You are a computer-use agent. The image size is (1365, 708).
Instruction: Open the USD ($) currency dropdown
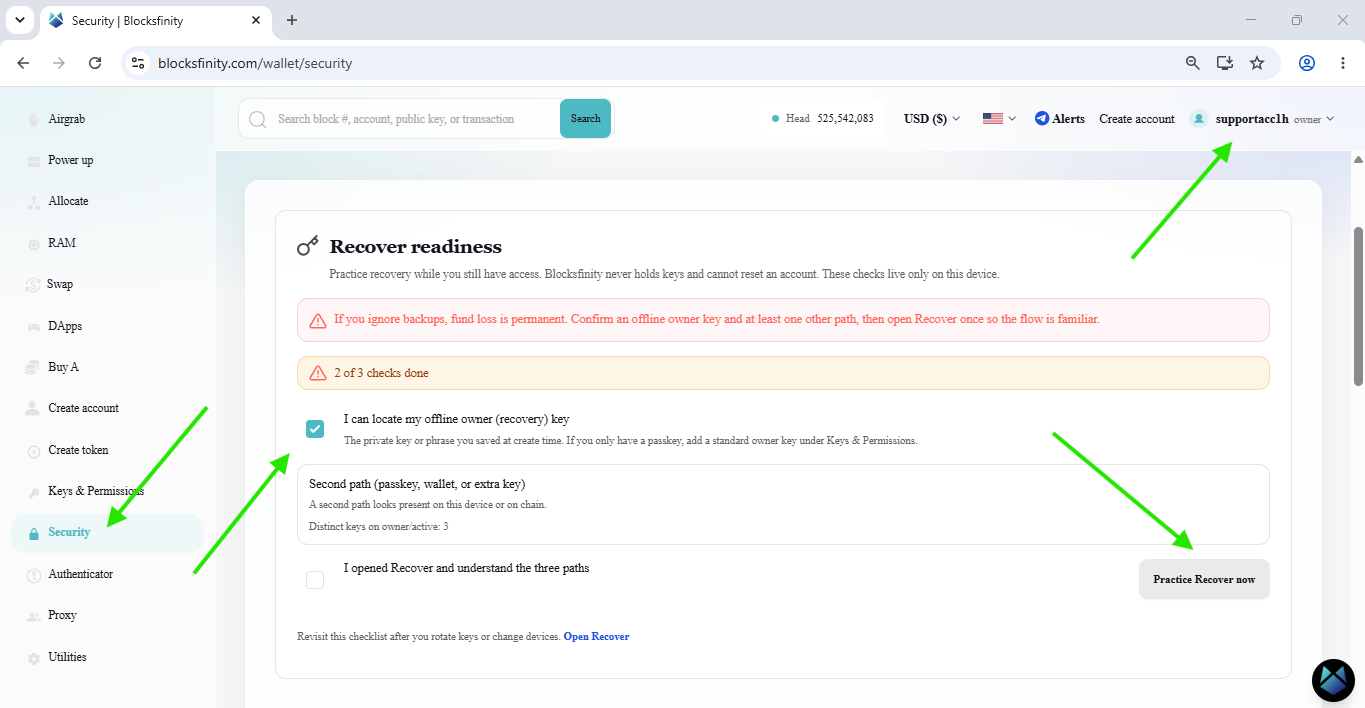tap(932, 119)
